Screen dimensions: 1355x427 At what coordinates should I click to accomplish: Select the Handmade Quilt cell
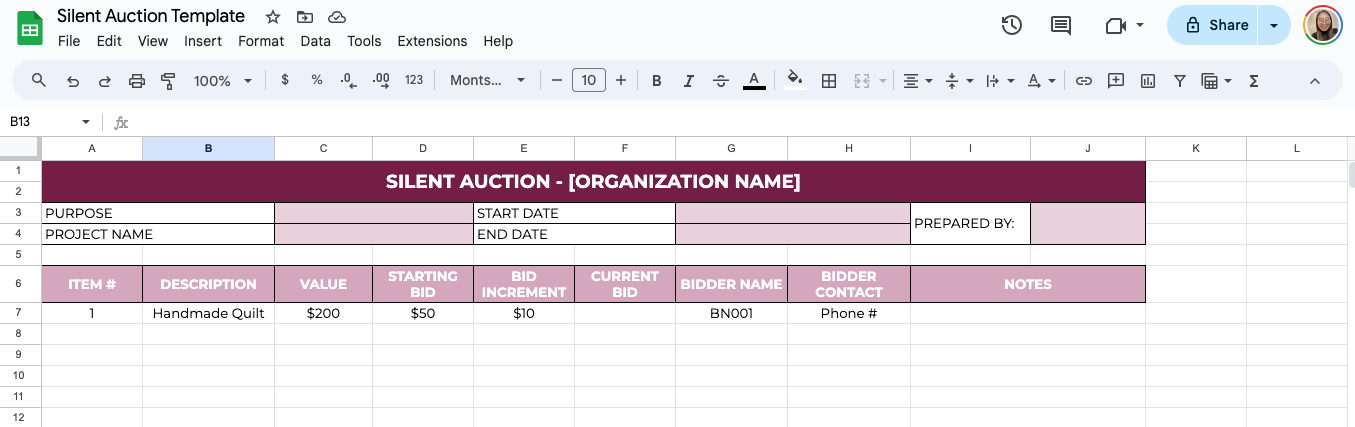click(x=208, y=313)
